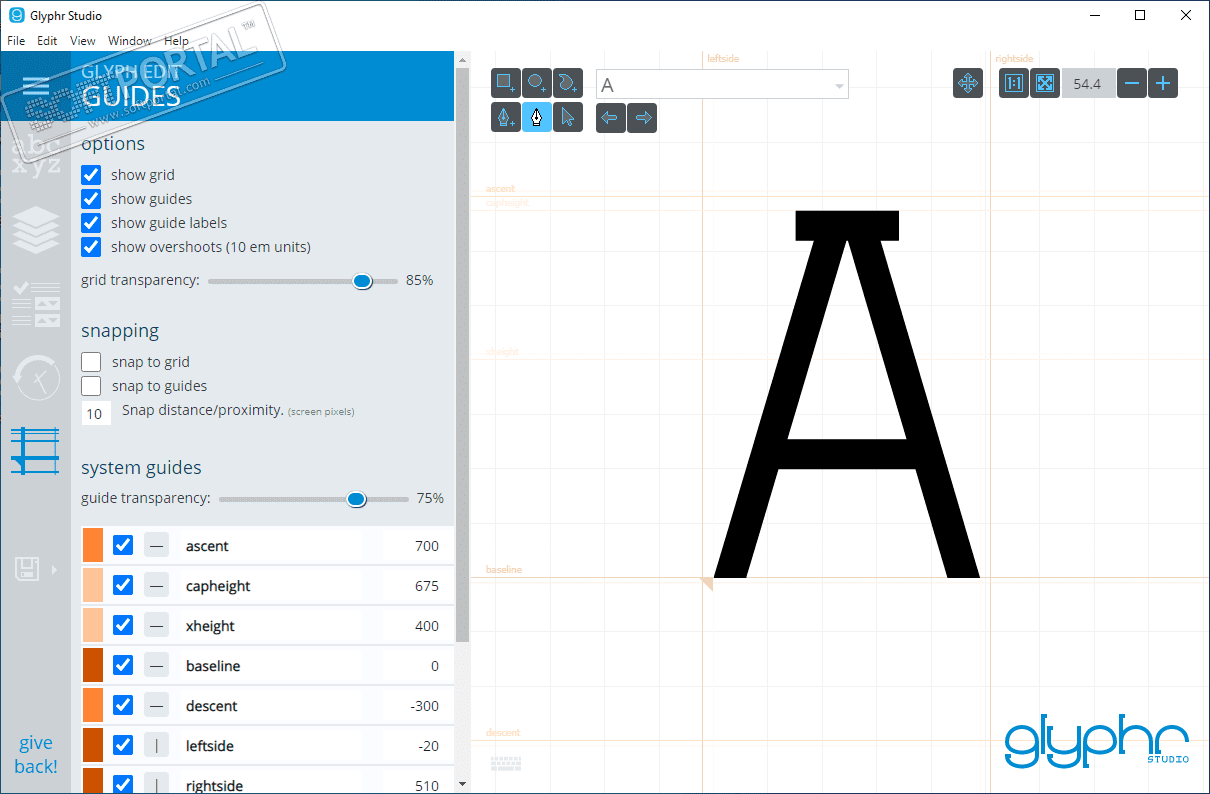Enable snap to guides
Screen dimensions: 1210x794
91,386
